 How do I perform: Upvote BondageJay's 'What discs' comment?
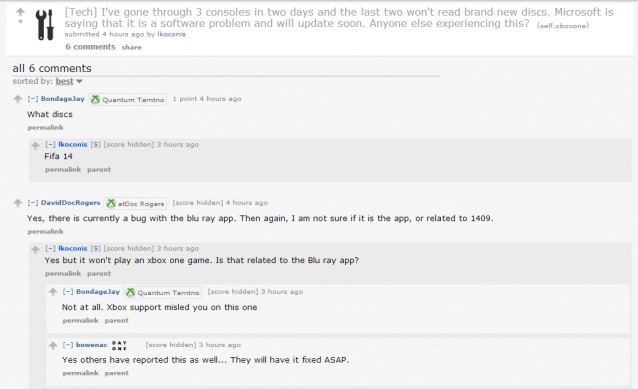pyautogui.click(x=17, y=99)
